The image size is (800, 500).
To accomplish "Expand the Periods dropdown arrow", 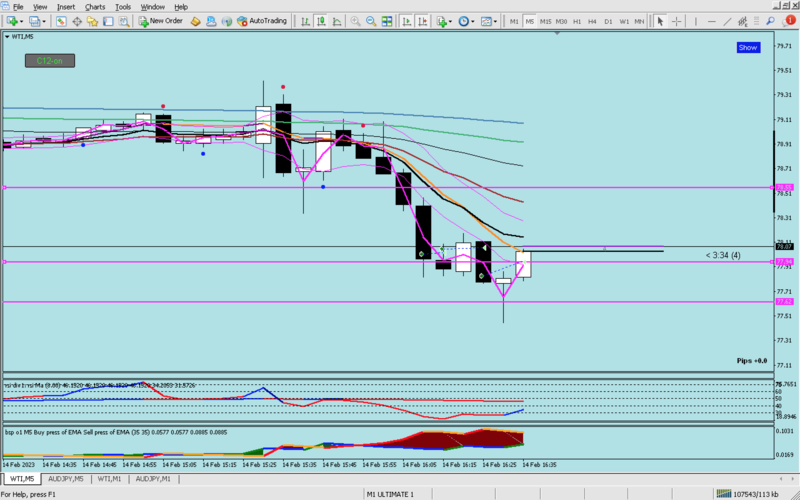I will tap(473, 21).
